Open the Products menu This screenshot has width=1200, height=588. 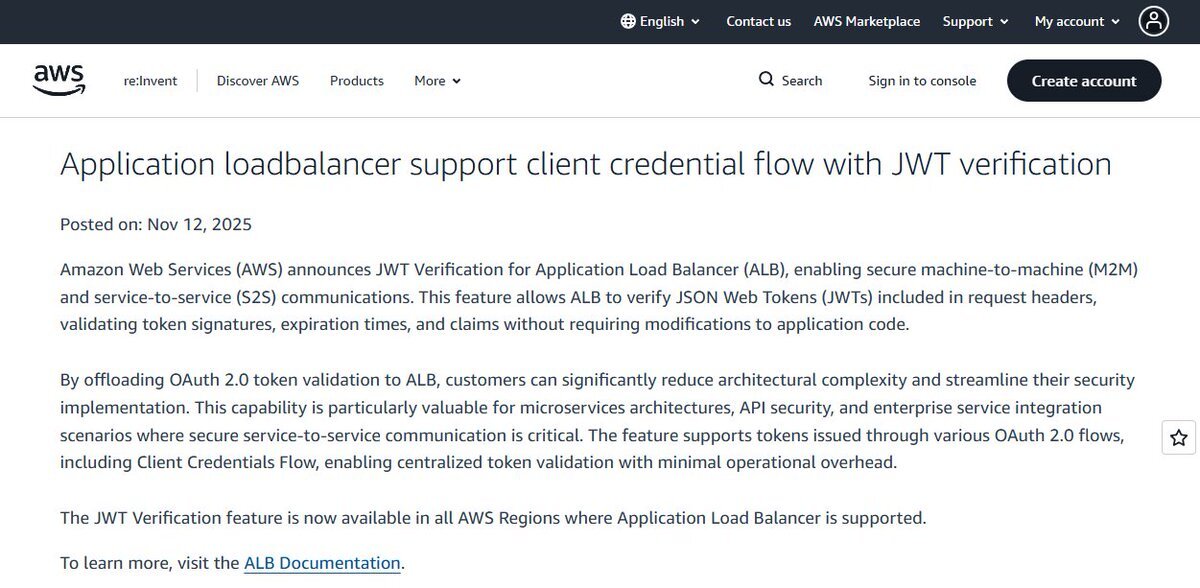click(x=357, y=81)
